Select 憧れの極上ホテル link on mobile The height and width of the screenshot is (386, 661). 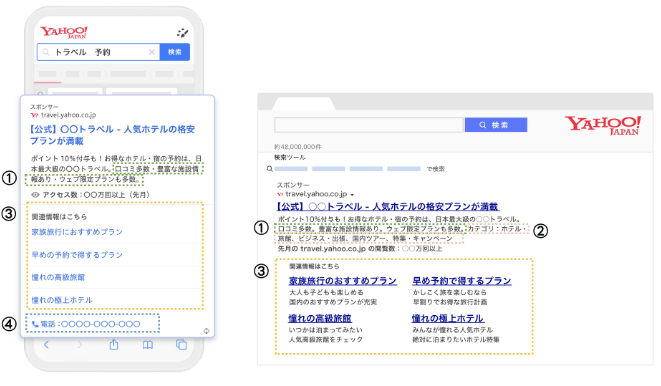tap(62, 300)
